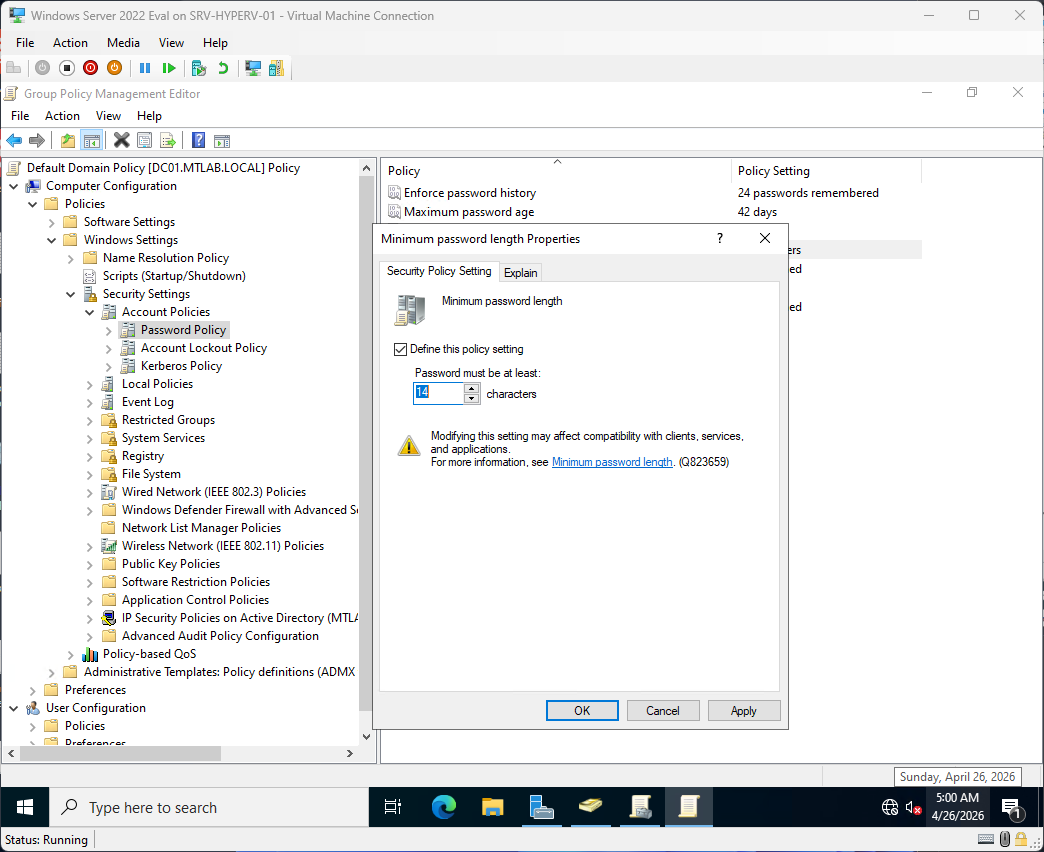Go forward with the gray arrow icon
The width and height of the screenshot is (1044, 852).
pyautogui.click(x=37, y=140)
